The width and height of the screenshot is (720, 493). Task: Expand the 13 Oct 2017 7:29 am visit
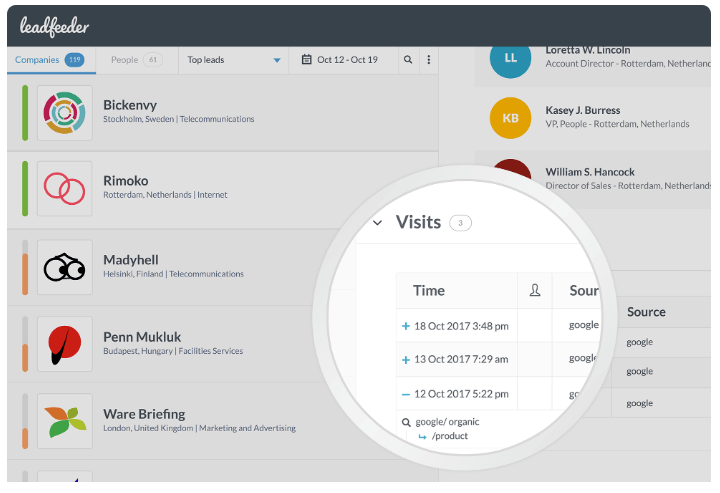(405, 360)
